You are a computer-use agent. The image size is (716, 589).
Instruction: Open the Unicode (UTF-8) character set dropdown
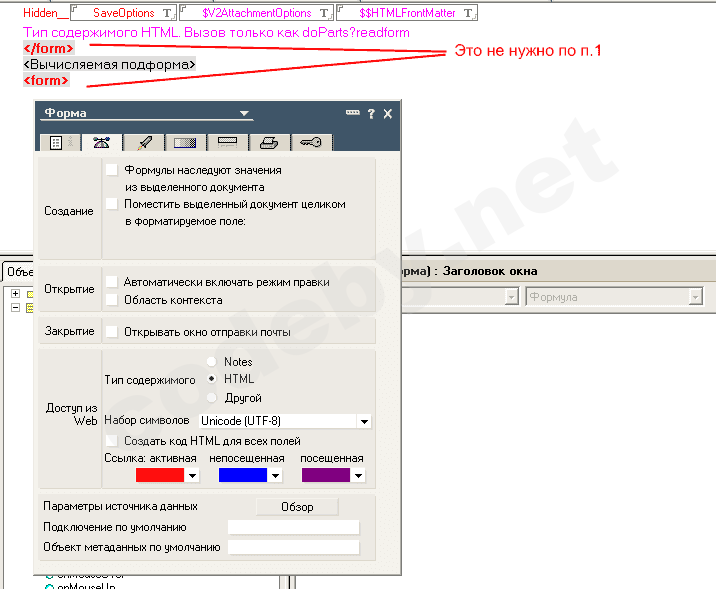click(x=364, y=421)
